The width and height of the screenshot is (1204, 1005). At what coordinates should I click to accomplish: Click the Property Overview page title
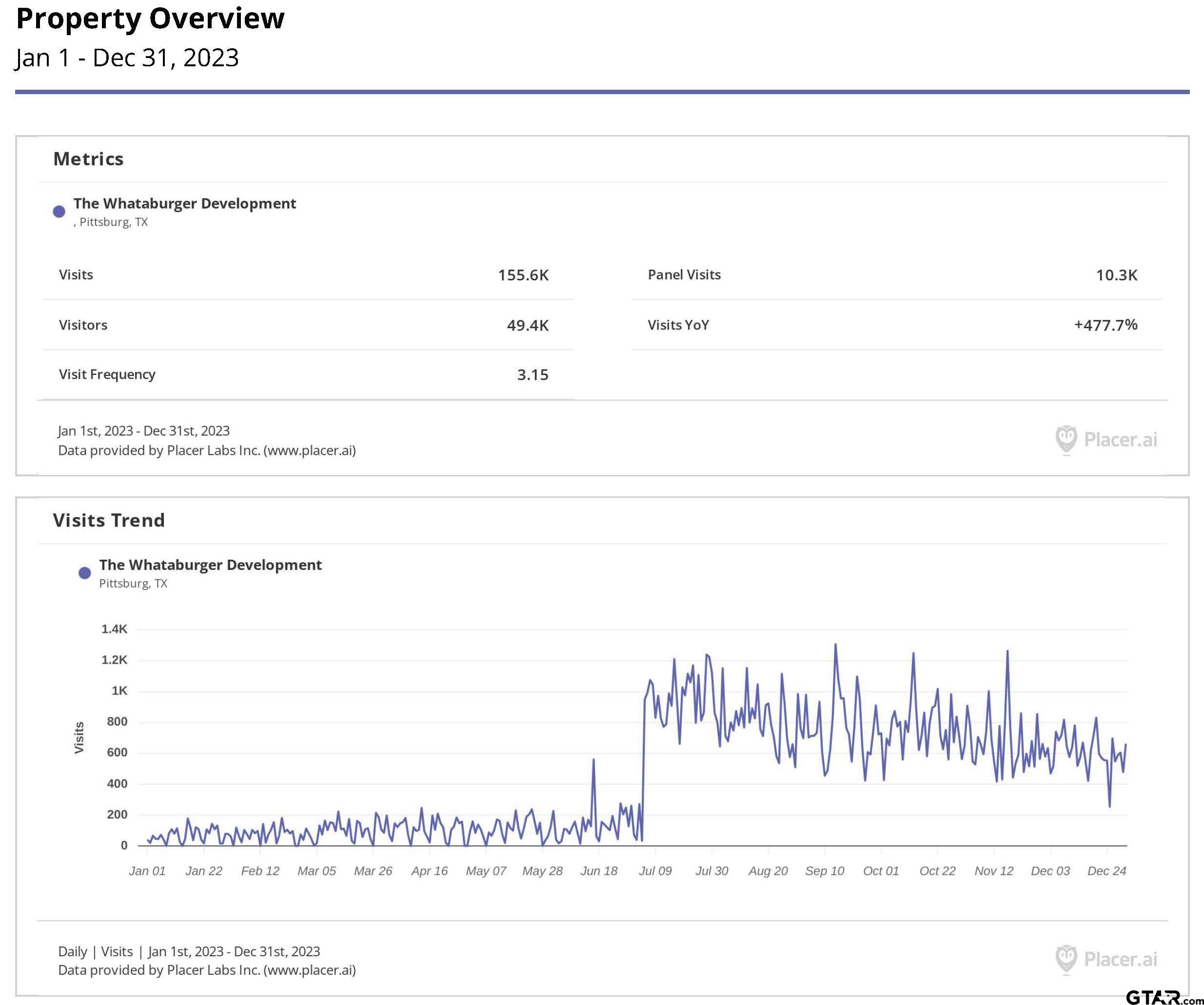[x=150, y=19]
